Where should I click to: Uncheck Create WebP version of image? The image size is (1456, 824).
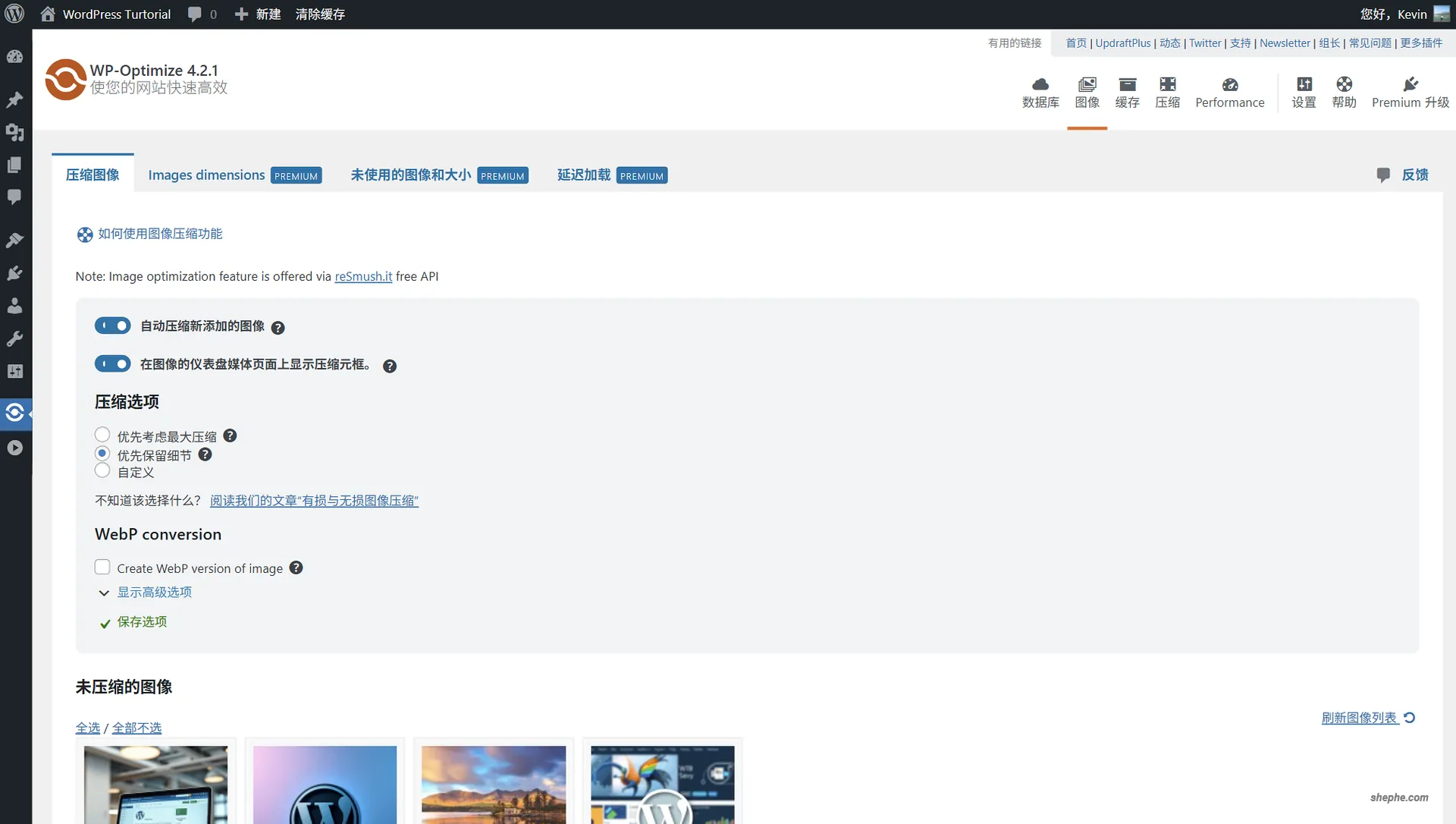click(x=102, y=567)
